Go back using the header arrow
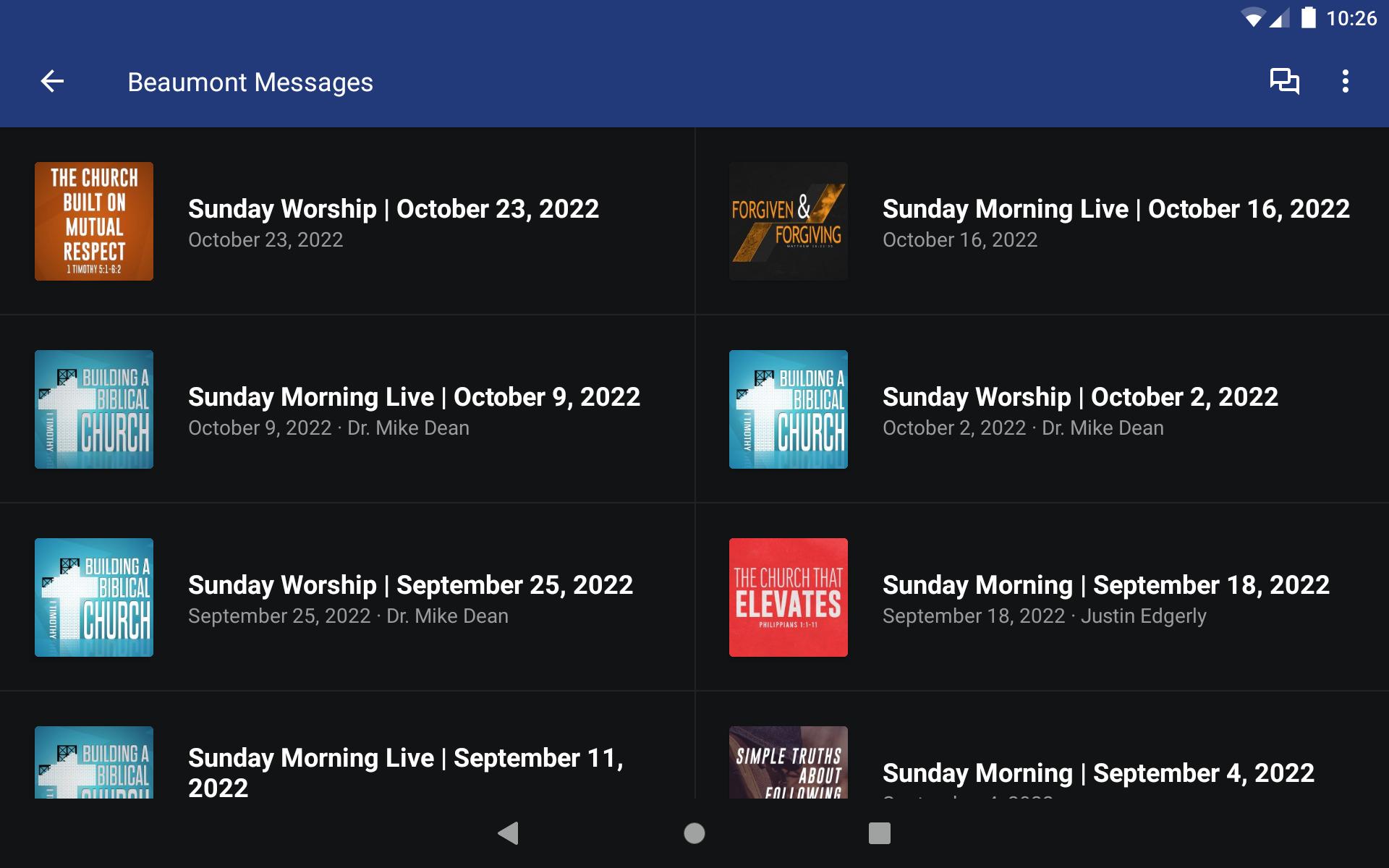 click(x=52, y=81)
